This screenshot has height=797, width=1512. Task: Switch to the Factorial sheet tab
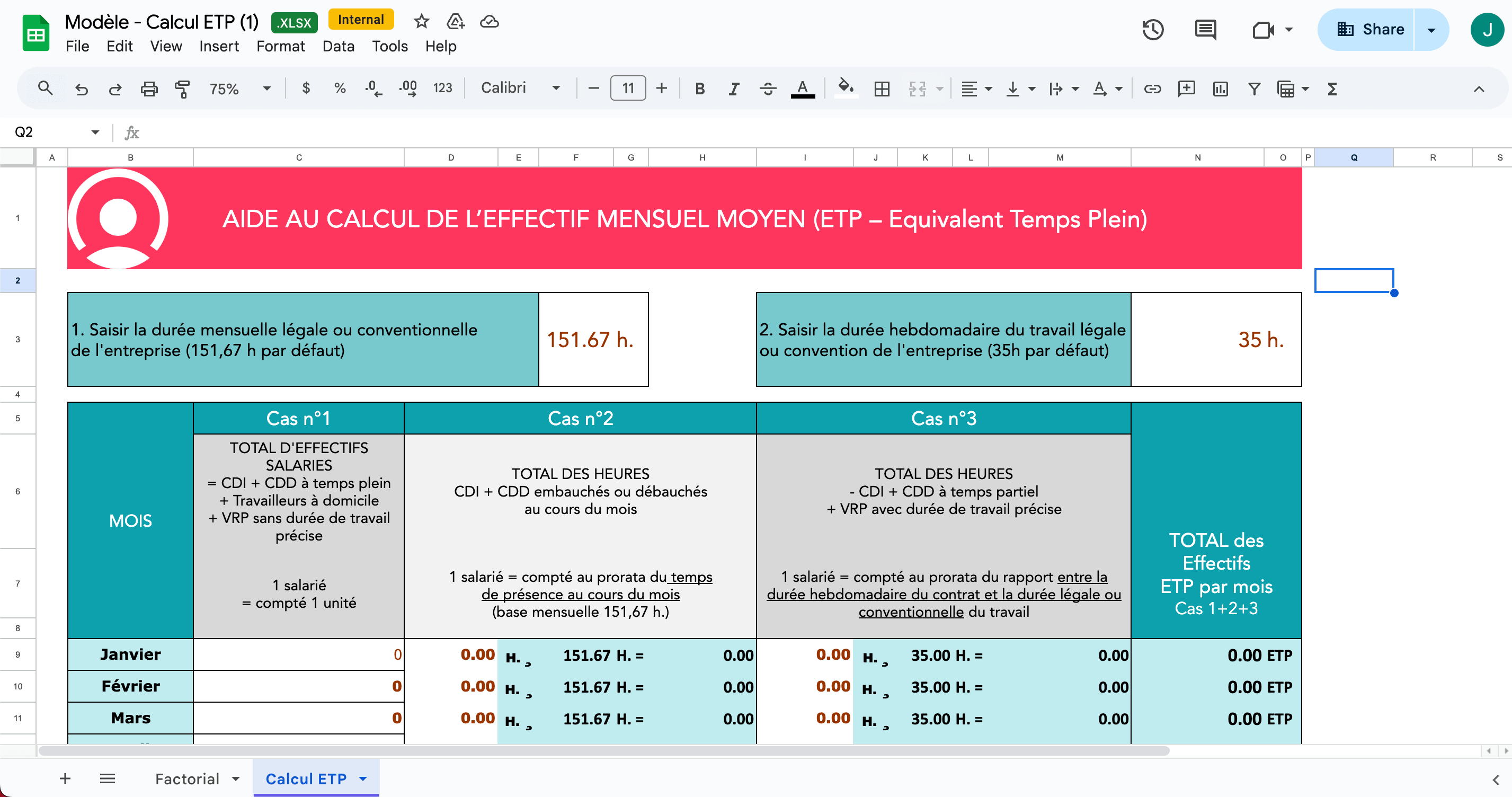coord(187,779)
